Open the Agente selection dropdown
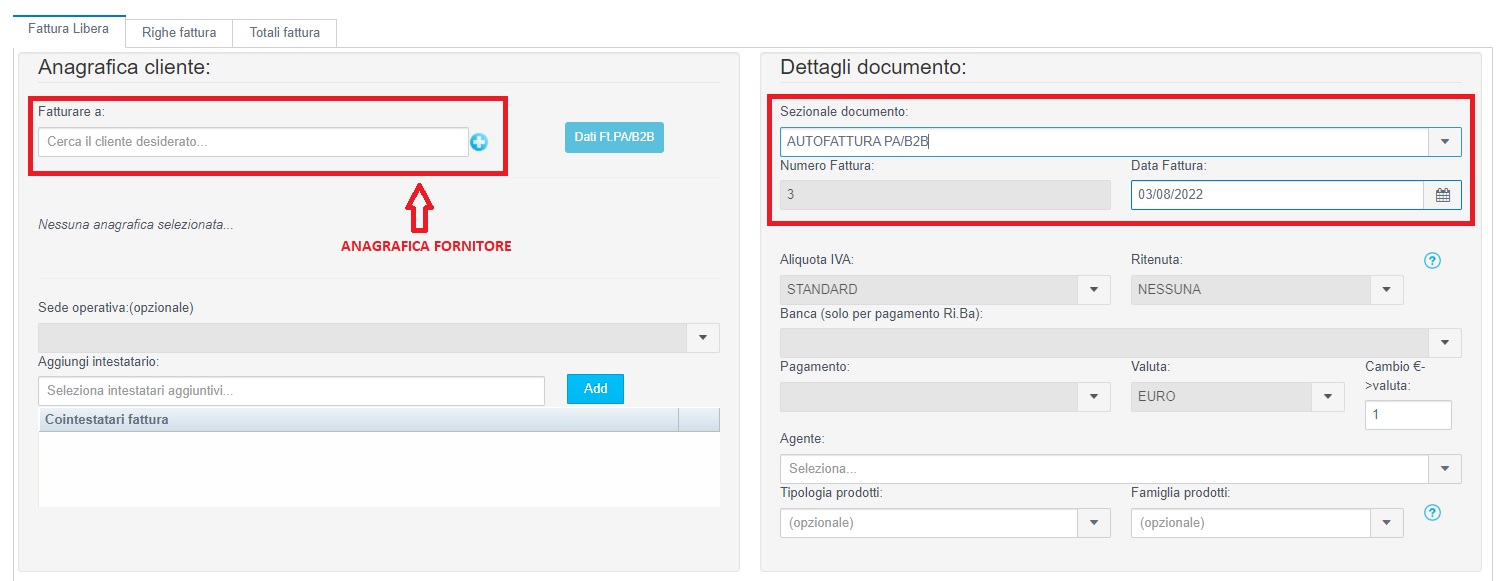Screen dimensions: 1499x581 pyautogui.click(x=1444, y=469)
